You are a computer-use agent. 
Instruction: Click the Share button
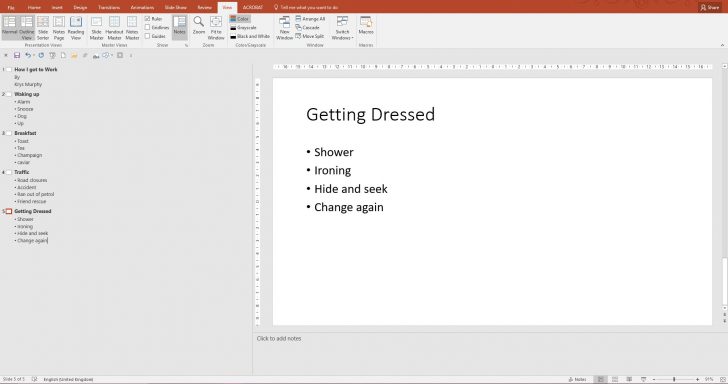pos(710,7)
